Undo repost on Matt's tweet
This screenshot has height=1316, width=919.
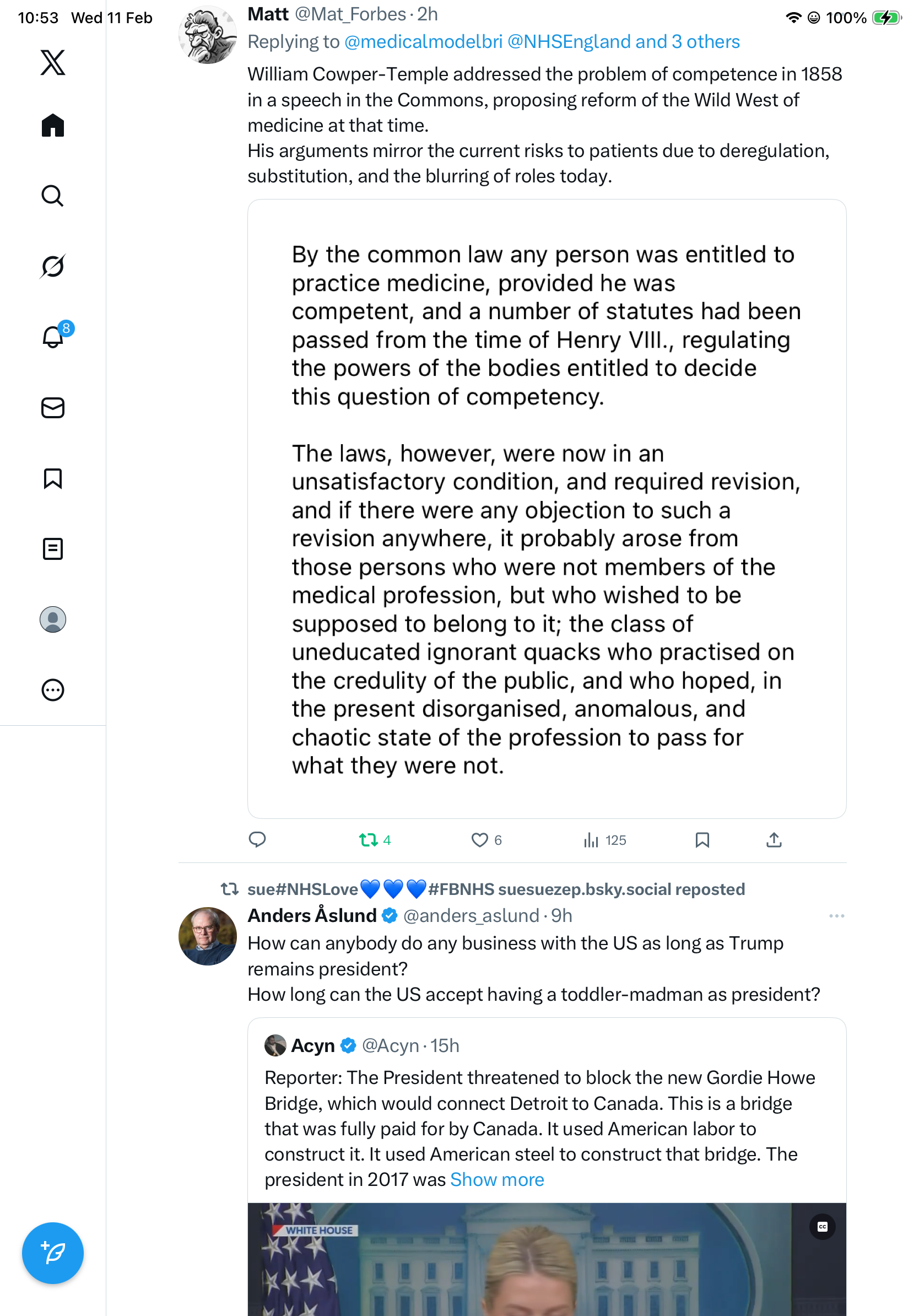tap(369, 840)
